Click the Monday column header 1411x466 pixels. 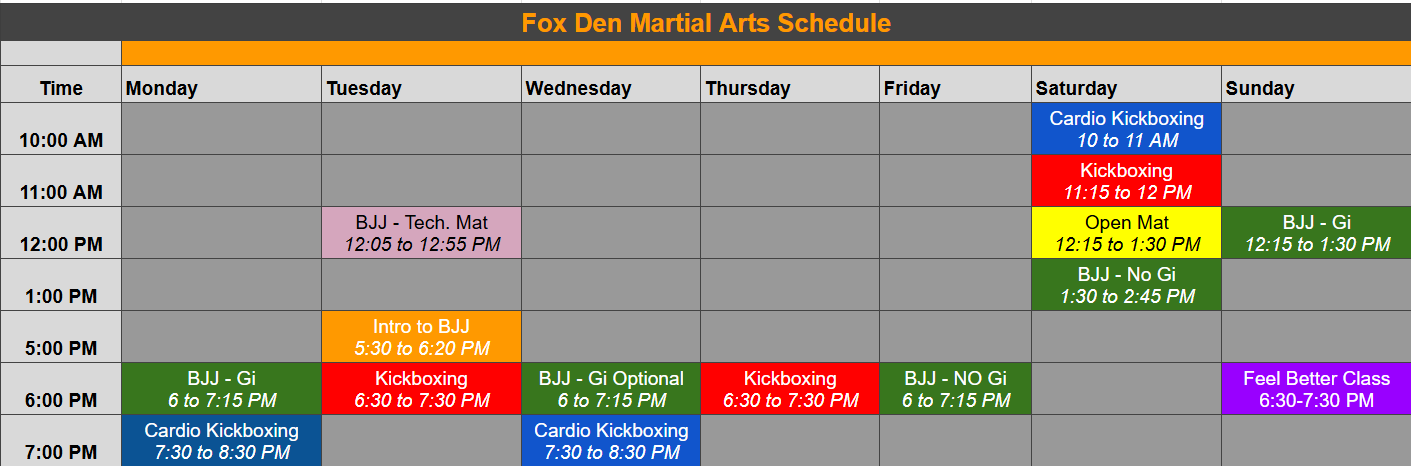221,85
